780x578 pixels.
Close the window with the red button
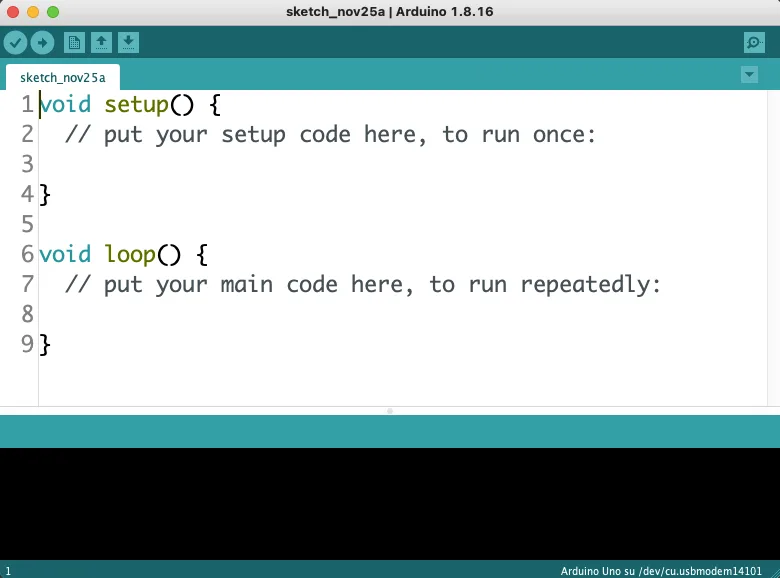point(13,12)
